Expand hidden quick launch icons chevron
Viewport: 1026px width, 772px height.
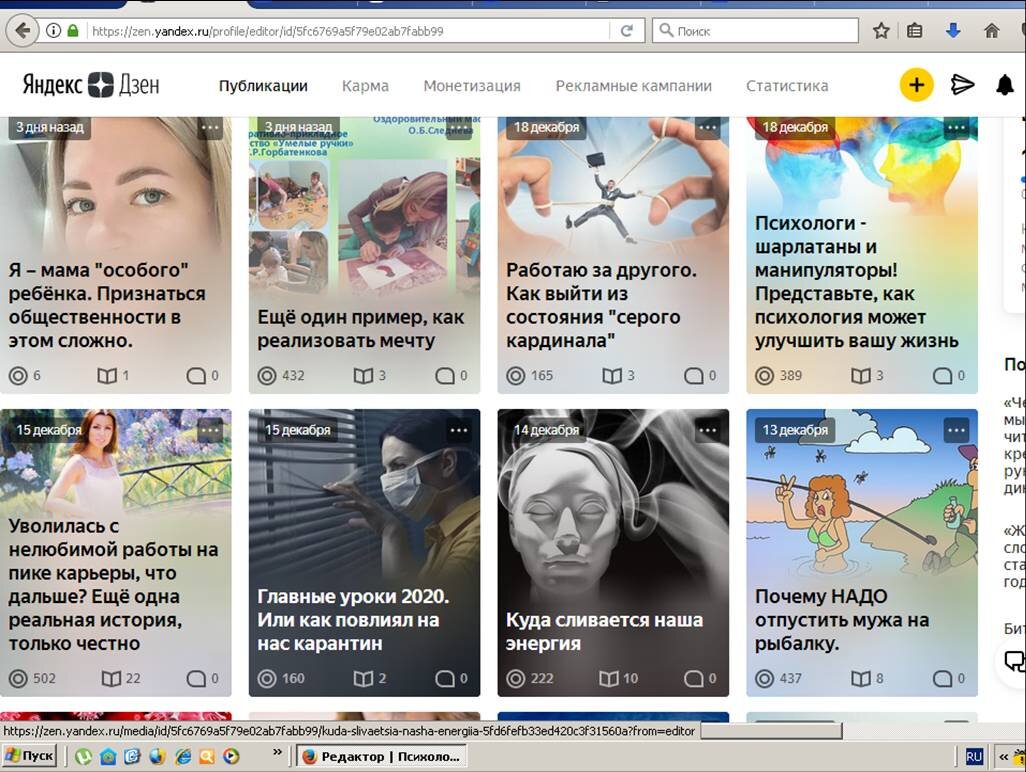tap(277, 752)
